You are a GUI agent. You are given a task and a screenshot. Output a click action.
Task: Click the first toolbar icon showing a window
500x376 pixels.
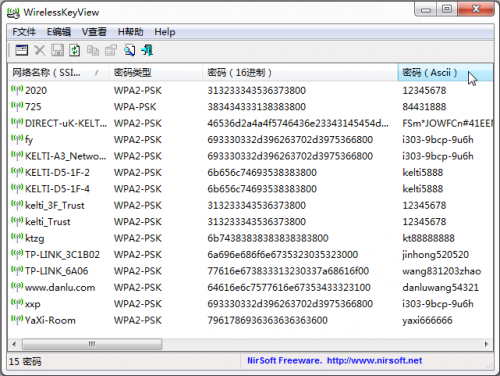pos(22,50)
